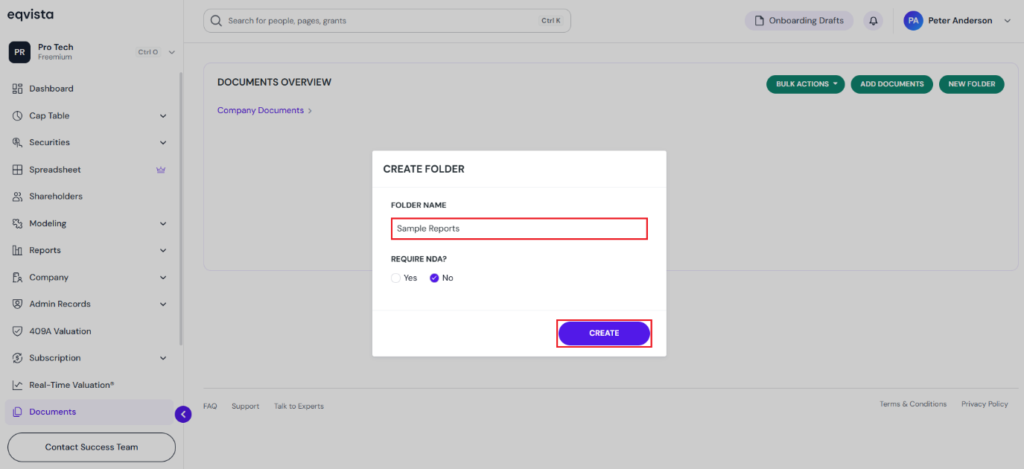The height and width of the screenshot is (469, 1024).
Task: Open Real-Time Valuation page
Action: coord(90,385)
